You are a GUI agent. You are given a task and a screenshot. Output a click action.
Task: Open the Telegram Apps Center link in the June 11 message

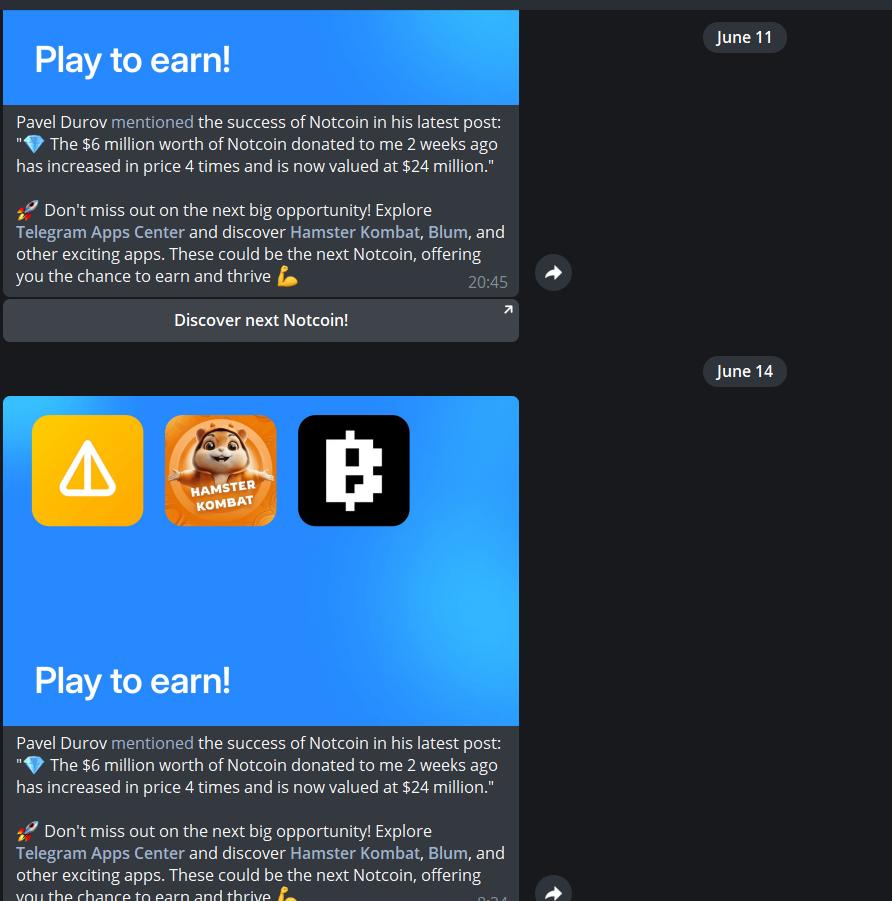101,232
